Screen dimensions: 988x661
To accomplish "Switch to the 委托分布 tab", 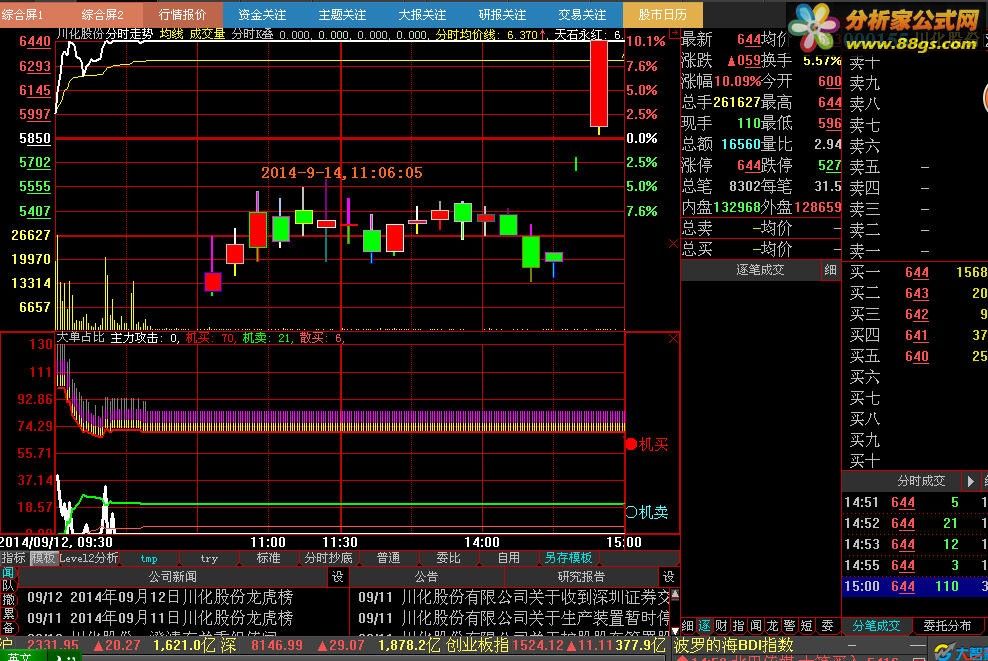I will pos(947,626).
